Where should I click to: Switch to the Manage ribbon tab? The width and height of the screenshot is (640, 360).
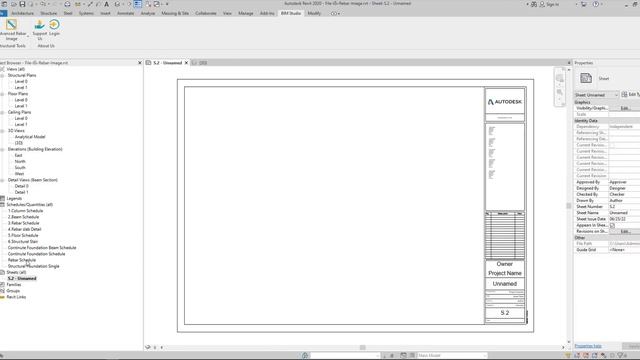pyautogui.click(x=246, y=13)
